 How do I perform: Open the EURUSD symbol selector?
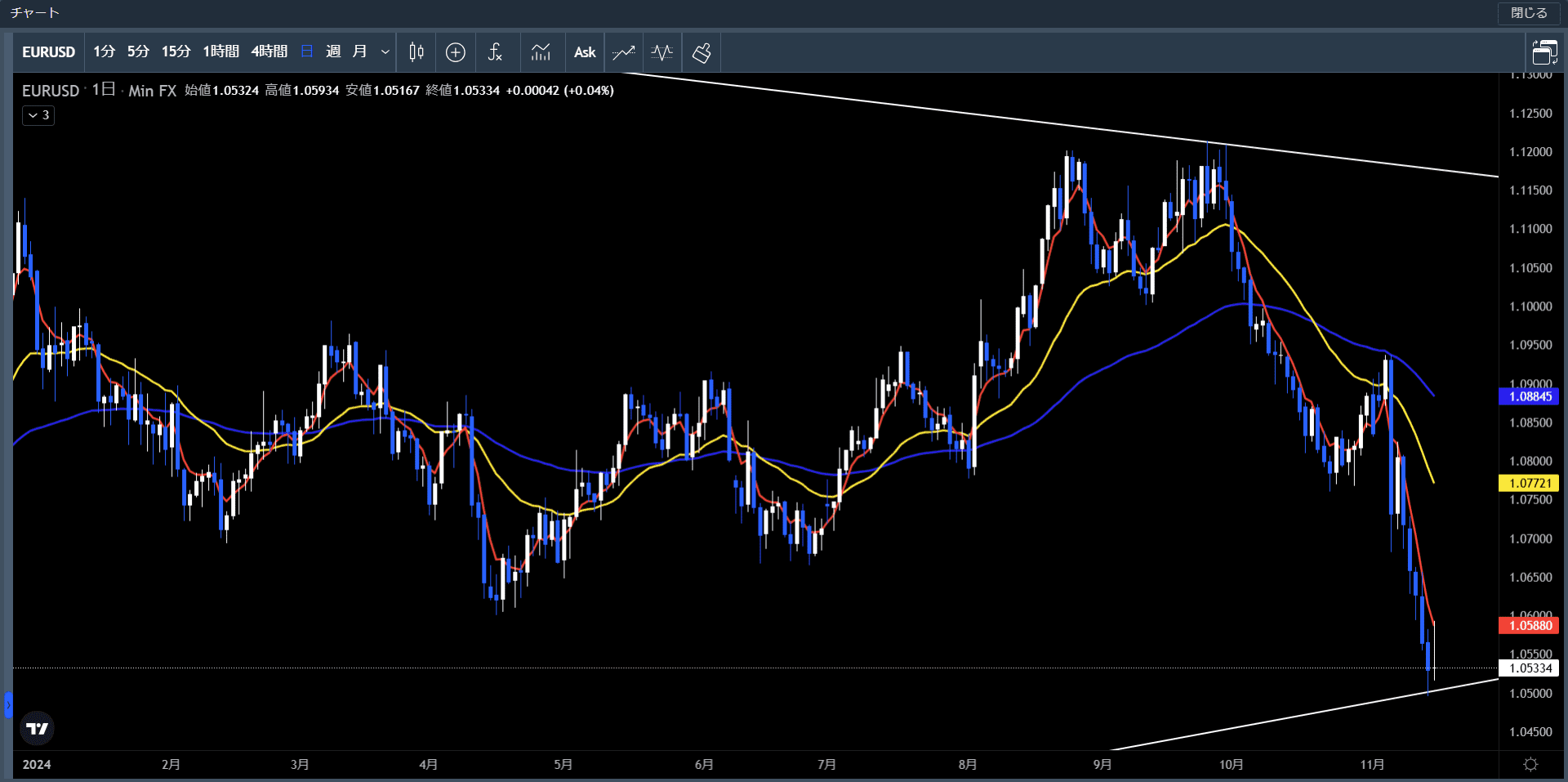pos(48,52)
